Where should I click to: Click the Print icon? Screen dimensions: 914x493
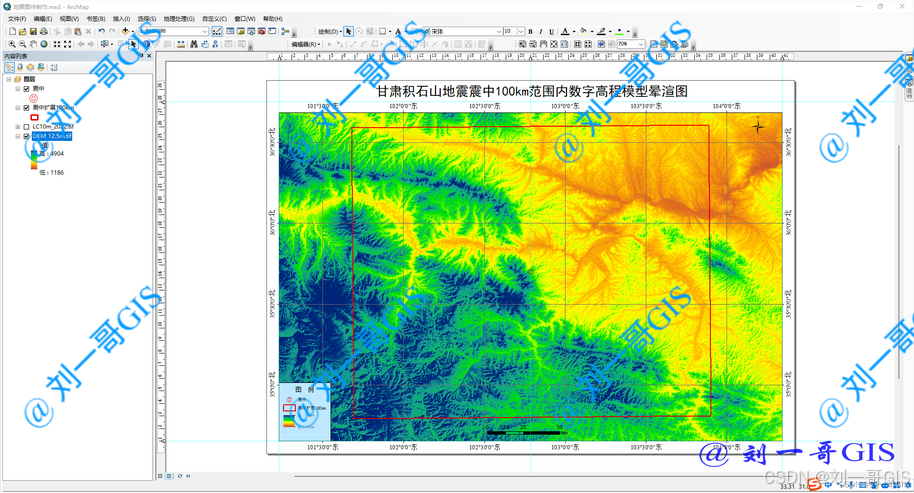(44, 31)
